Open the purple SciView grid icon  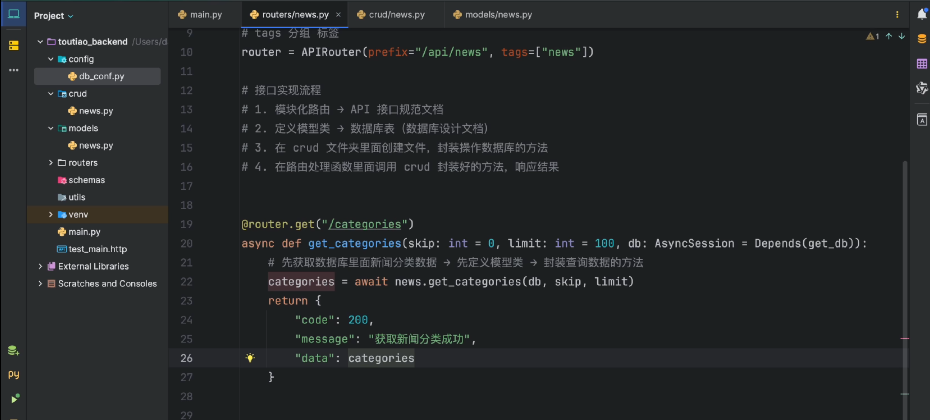922,63
